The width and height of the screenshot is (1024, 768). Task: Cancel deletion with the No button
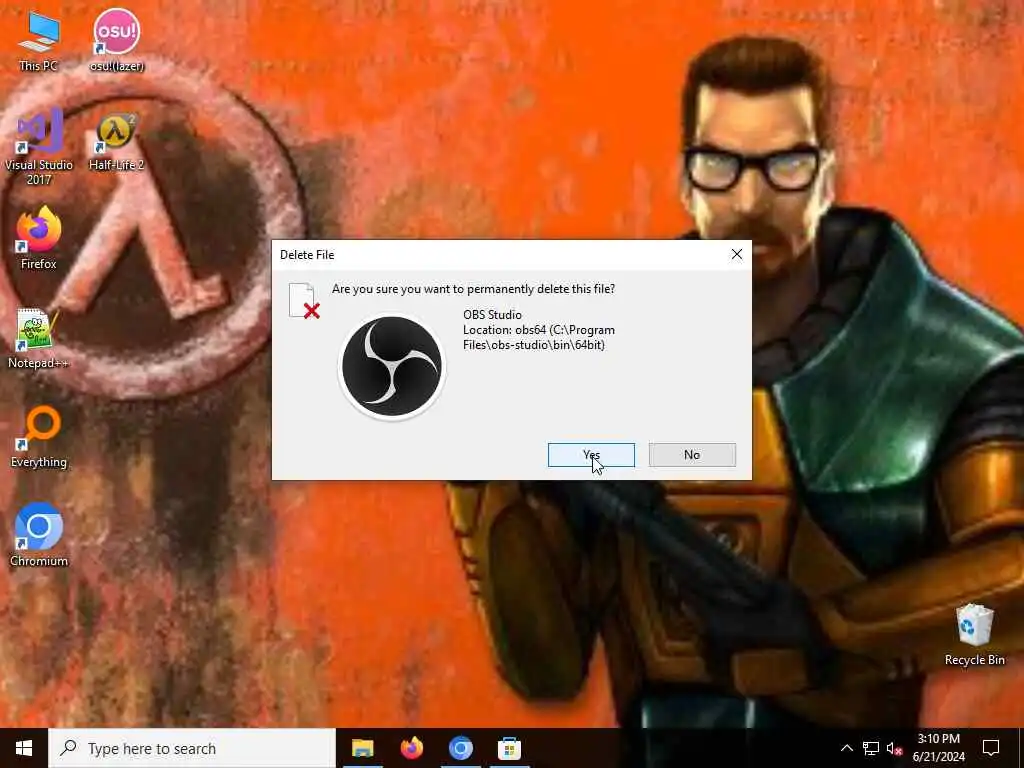692,455
